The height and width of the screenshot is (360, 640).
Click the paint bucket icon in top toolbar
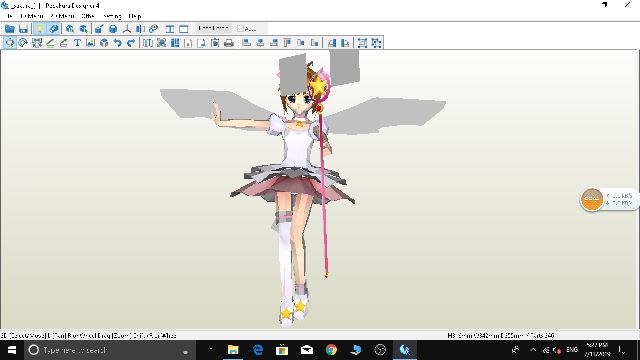(x=99, y=29)
